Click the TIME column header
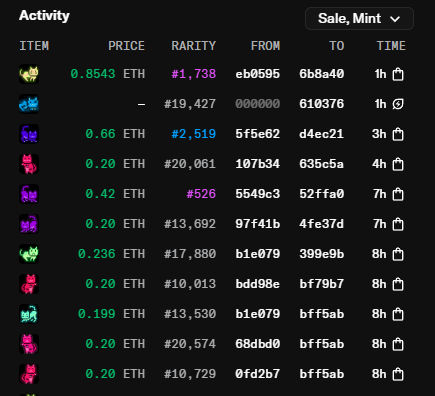 pos(391,46)
